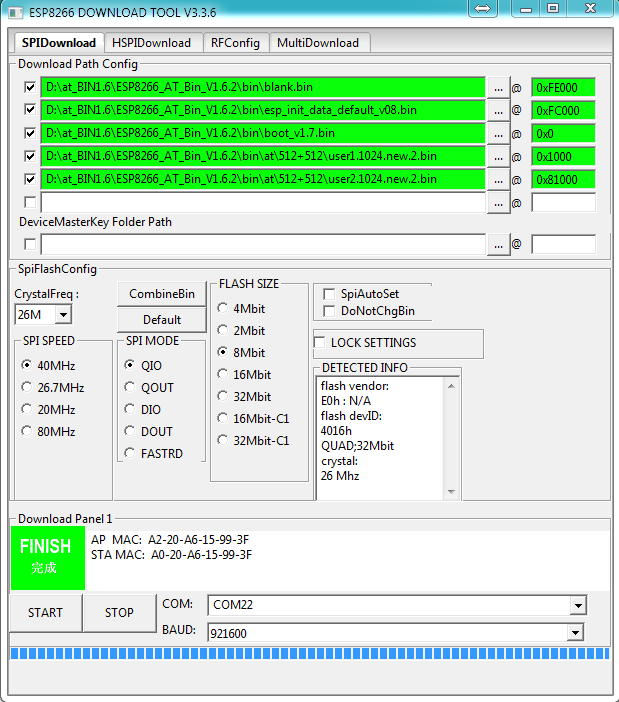The width and height of the screenshot is (619, 702).
Task: Click the blank.bin file path field
Action: tap(263, 87)
